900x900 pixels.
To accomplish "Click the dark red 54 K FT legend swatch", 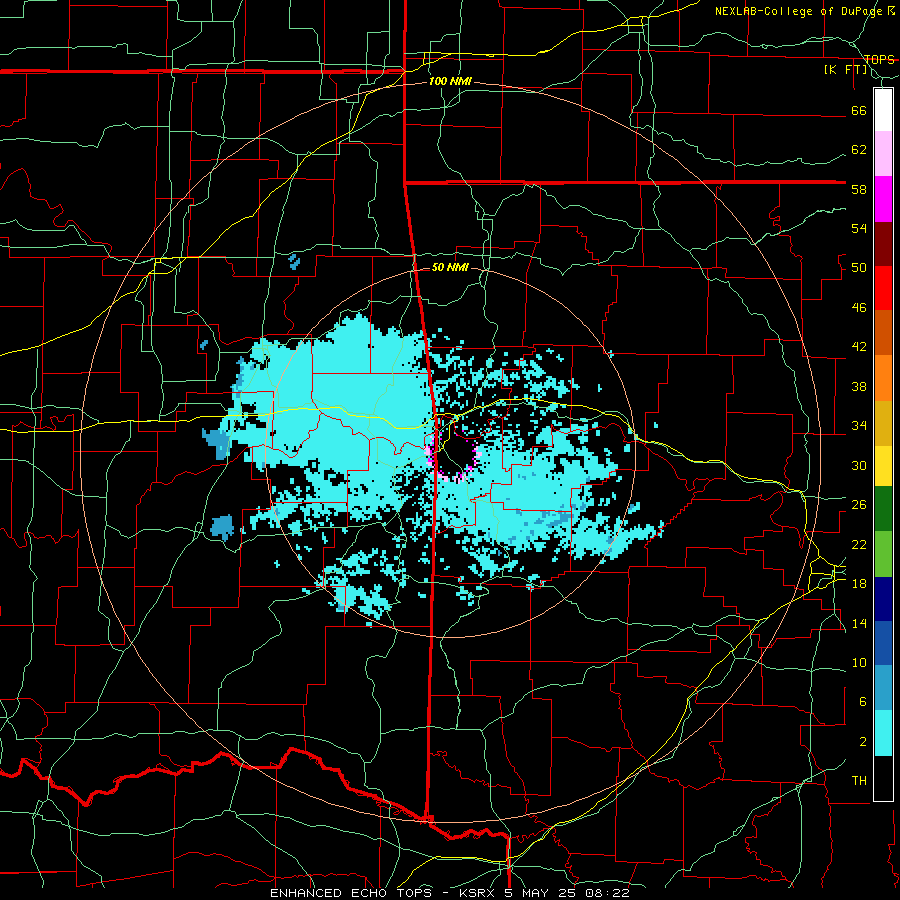I will (883, 243).
